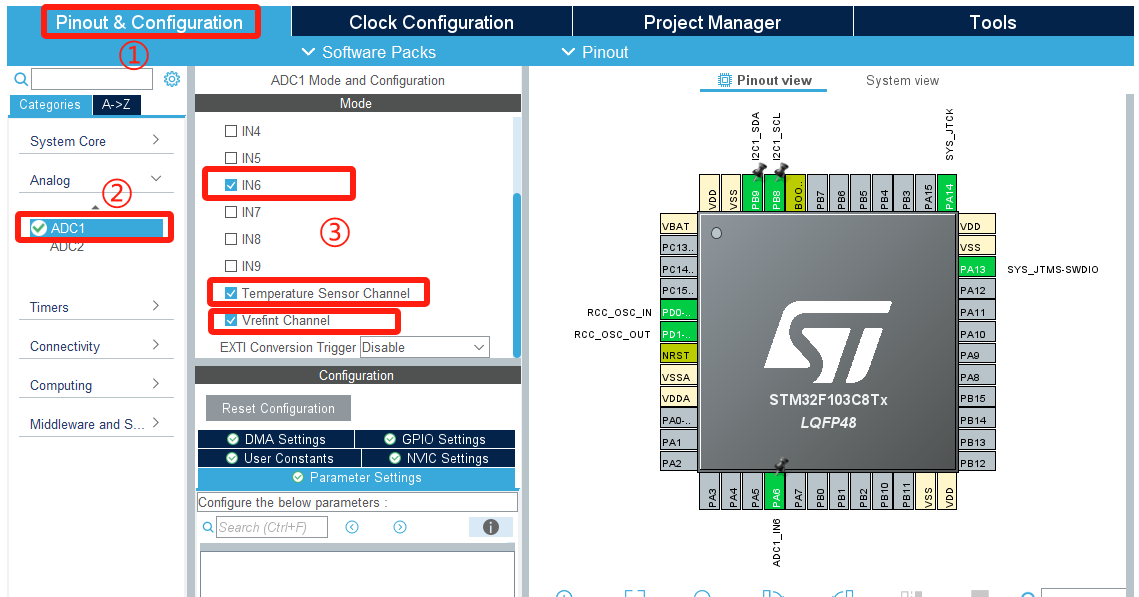
Task: Open EXTI Conversion Trigger dropdown
Action: pos(425,347)
